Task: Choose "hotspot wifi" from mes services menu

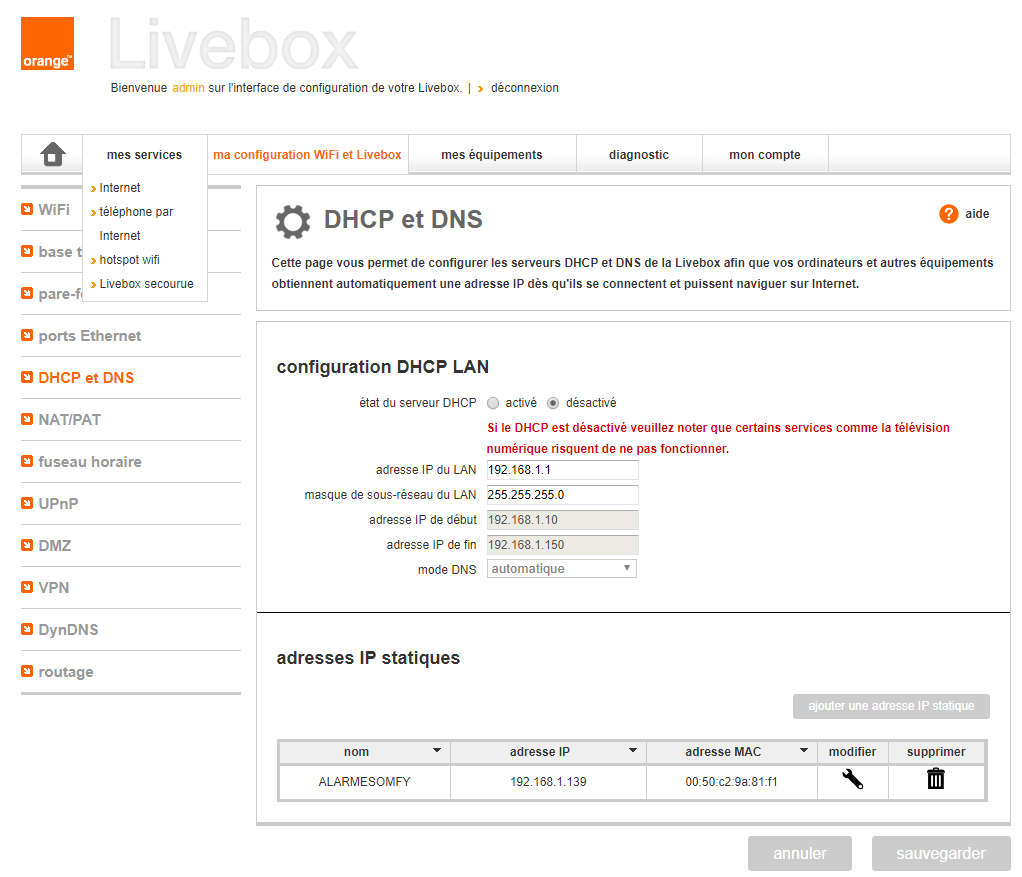Action: (129, 260)
